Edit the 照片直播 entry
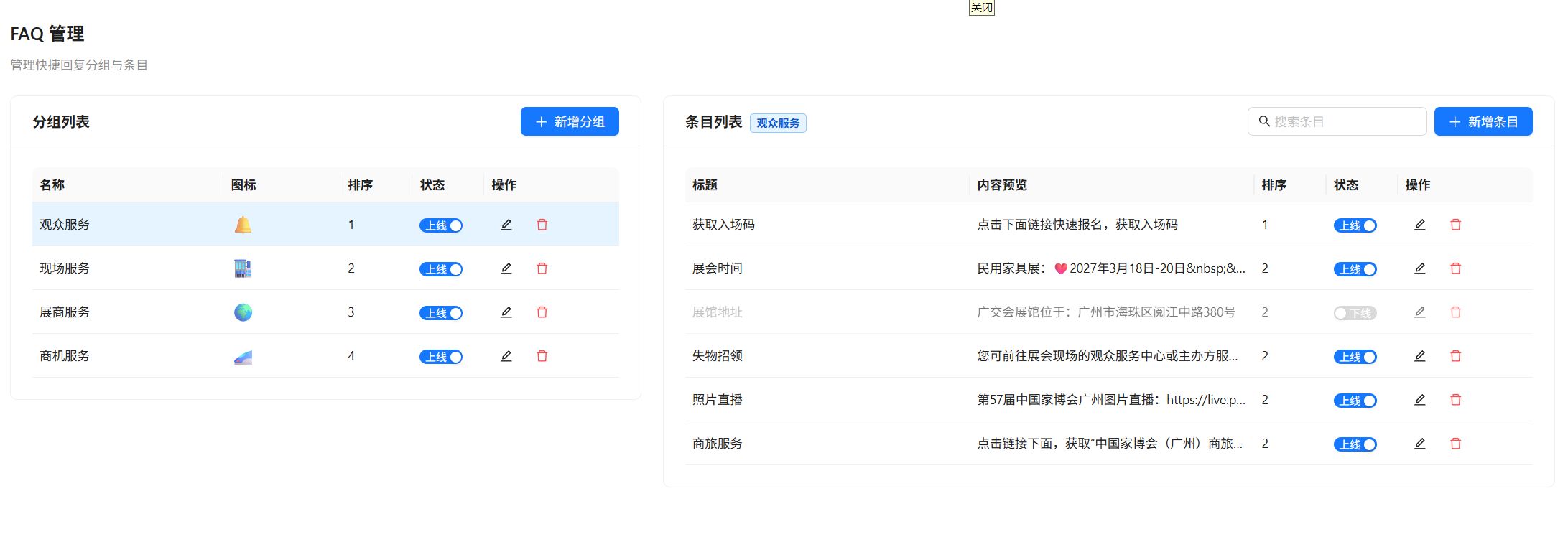The height and width of the screenshot is (542, 1568). tap(1419, 400)
